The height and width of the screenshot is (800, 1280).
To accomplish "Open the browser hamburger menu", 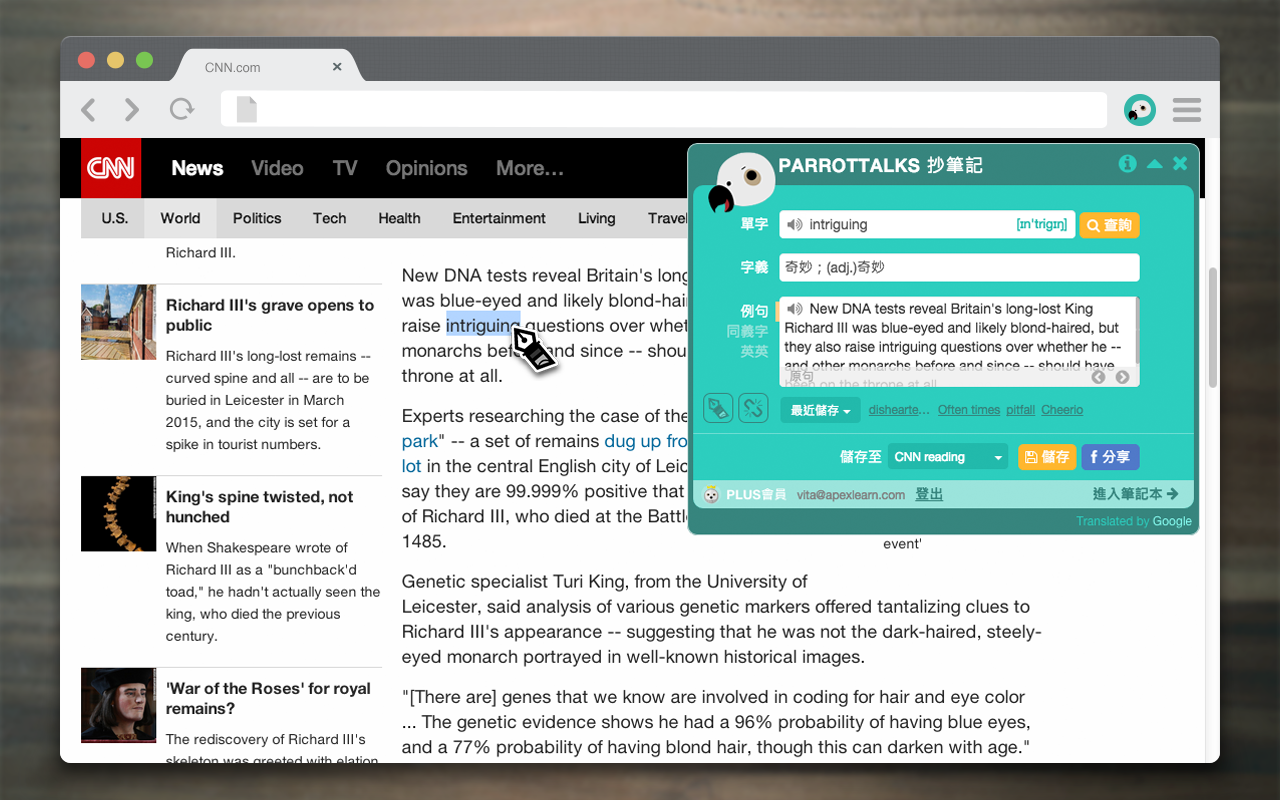I will [x=1187, y=110].
